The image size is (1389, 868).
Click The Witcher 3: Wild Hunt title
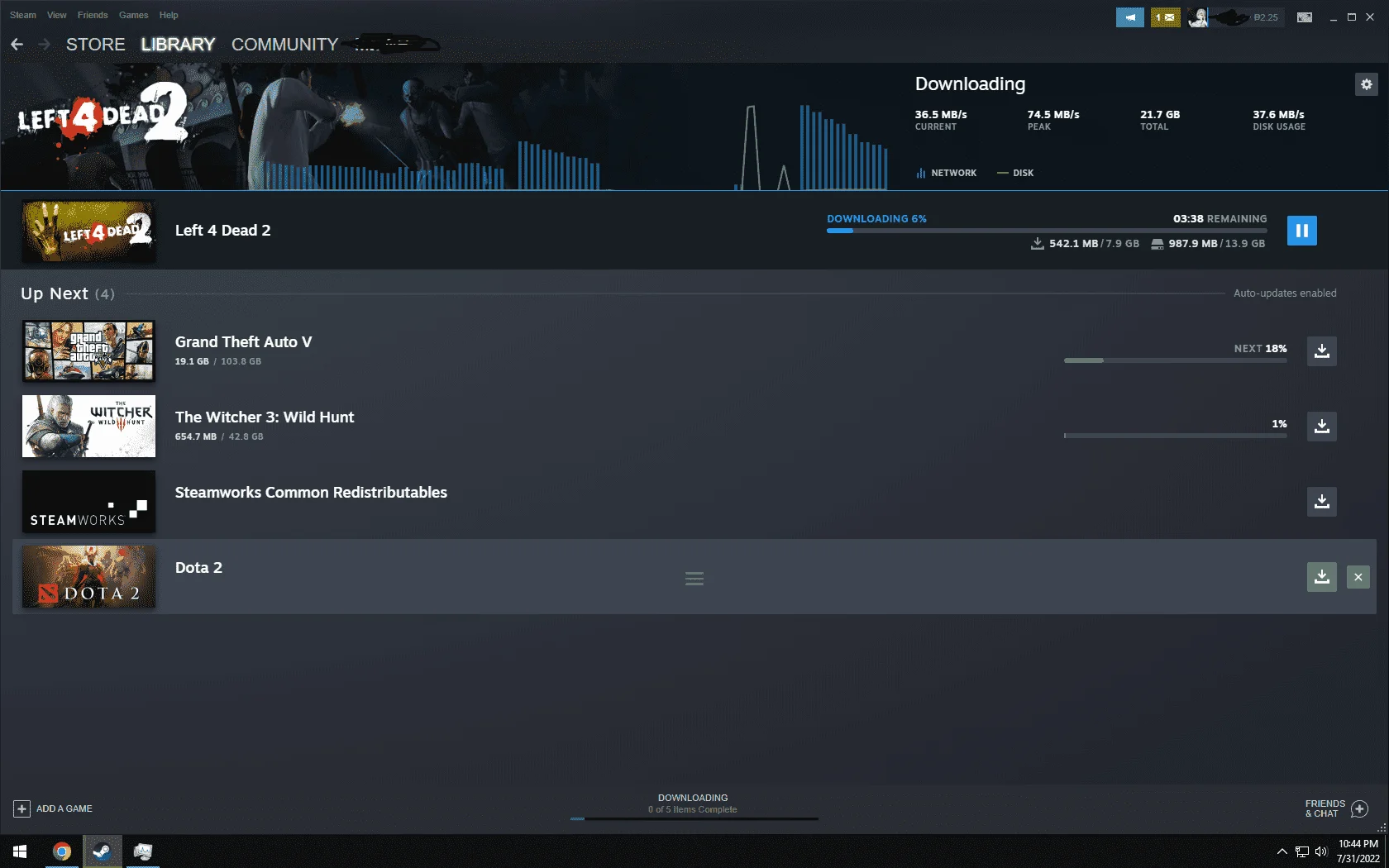[x=265, y=417]
